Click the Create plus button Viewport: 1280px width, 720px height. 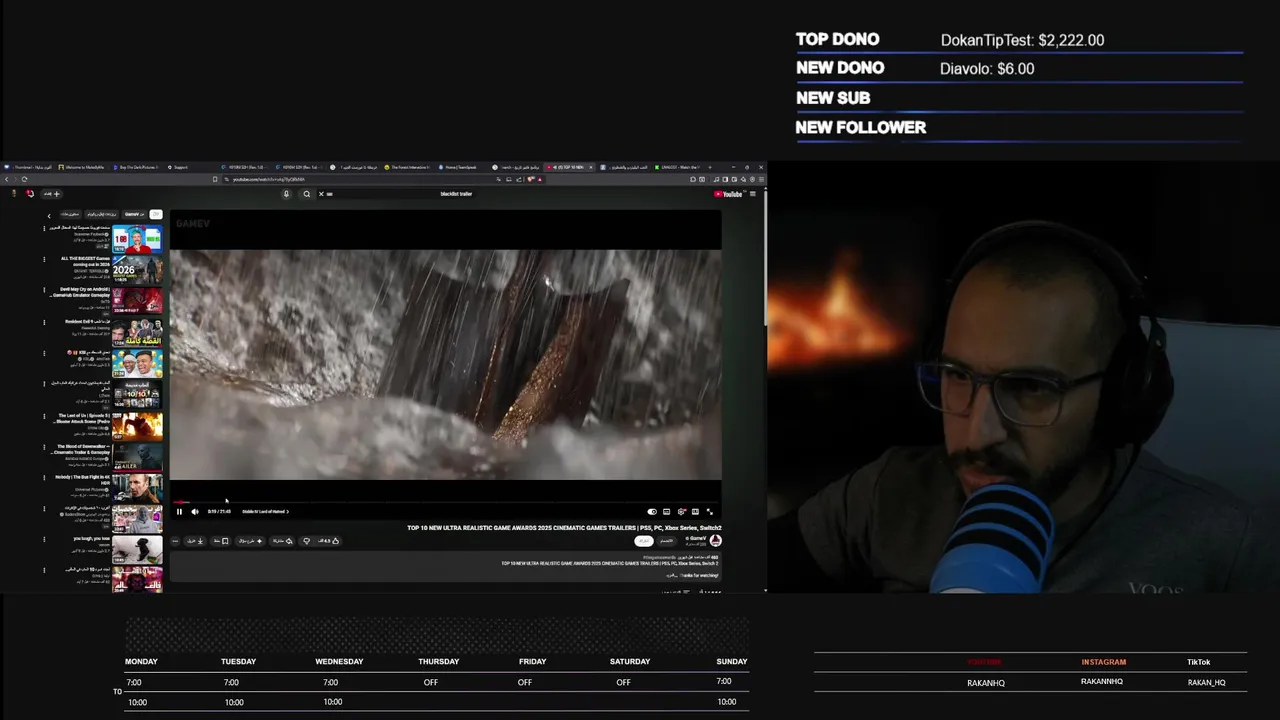tap(52, 194)
